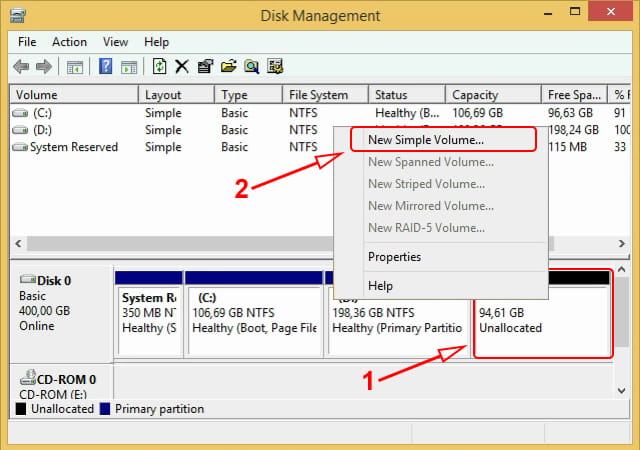640x450 pixels.
Task: Show/hide action pane toolbar icon
Action: [x=129, y=67]
